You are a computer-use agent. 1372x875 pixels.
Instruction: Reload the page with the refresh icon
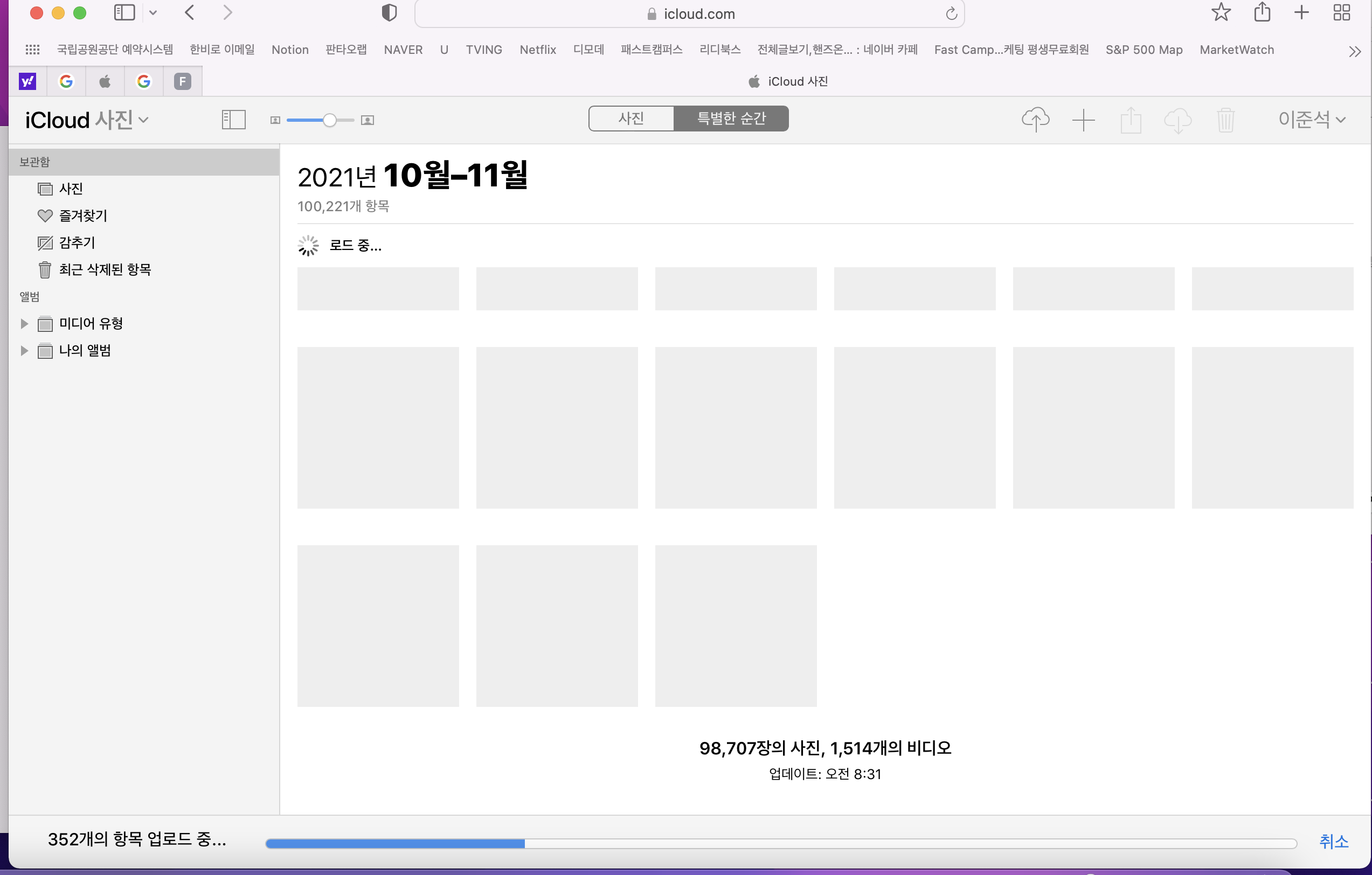(951, 13)
